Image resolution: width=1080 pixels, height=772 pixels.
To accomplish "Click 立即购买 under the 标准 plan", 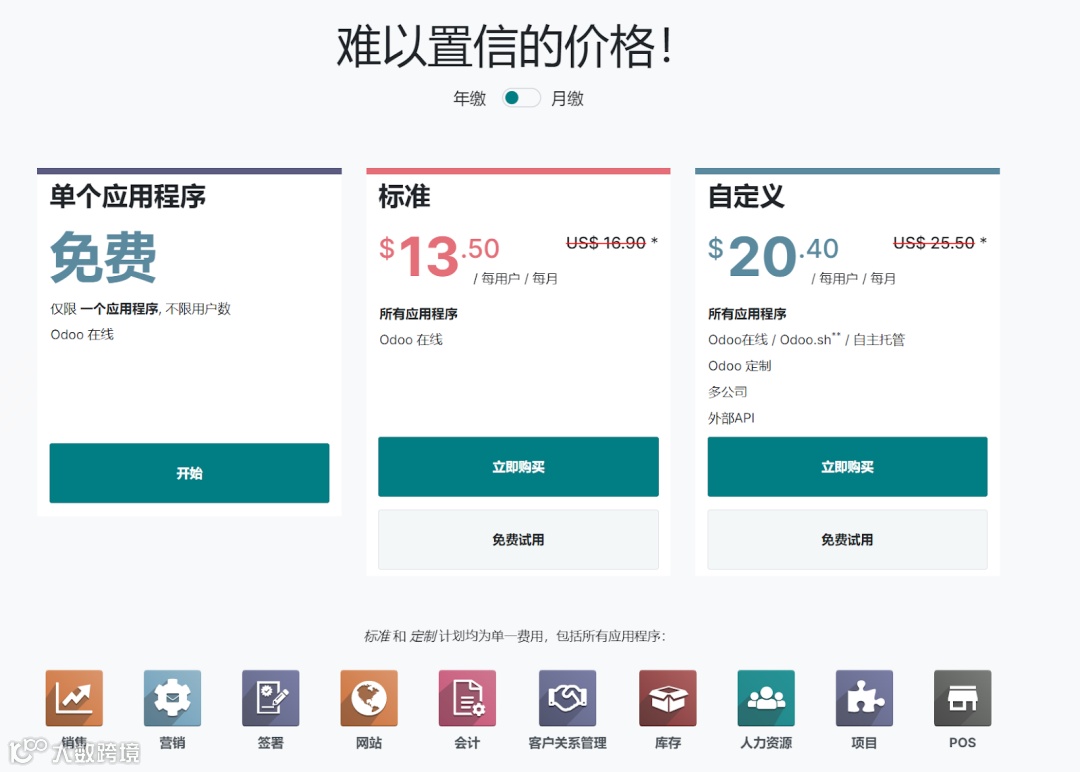I will [x=519, y=466].
